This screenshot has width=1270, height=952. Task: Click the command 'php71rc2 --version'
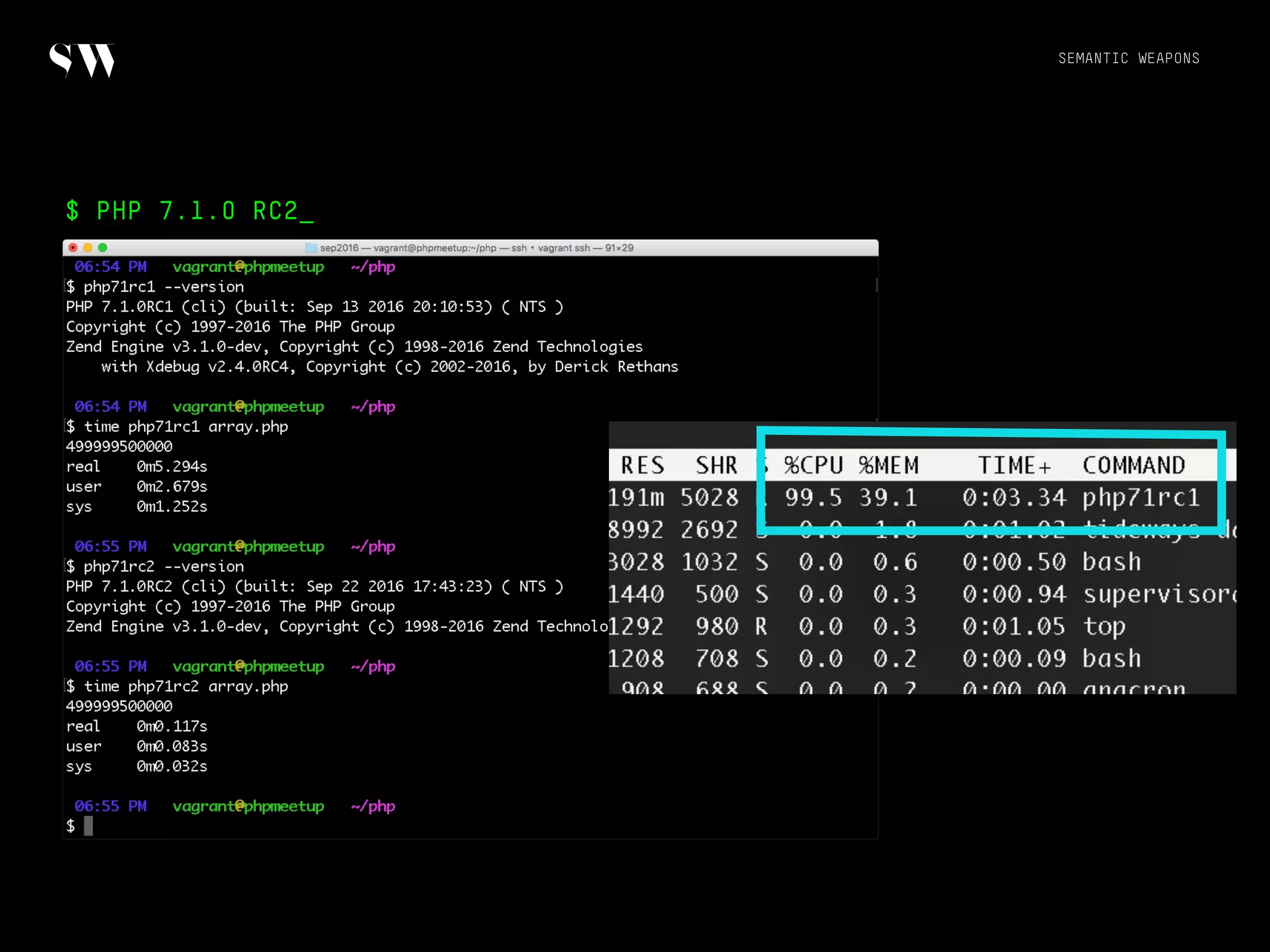click(x=164, y=566)
